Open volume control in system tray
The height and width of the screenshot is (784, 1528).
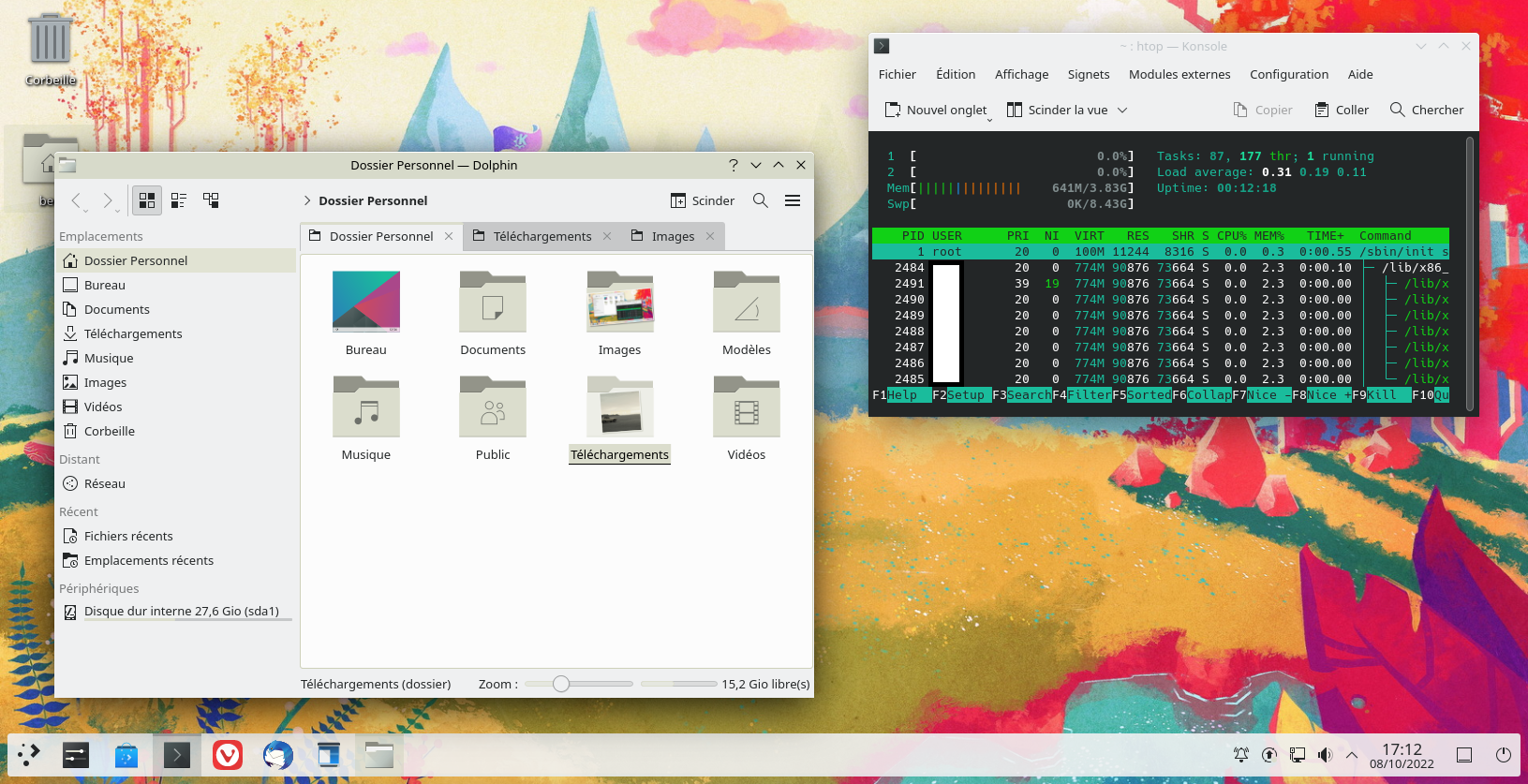pyautogui.click(x=1325, y=755)
